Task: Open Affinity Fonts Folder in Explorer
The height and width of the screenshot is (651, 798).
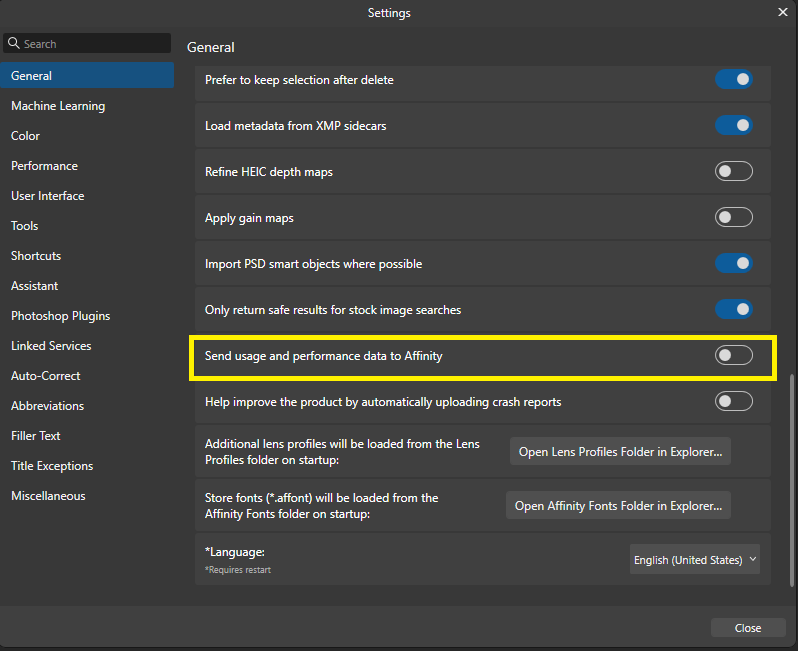Action: (618, 506)
